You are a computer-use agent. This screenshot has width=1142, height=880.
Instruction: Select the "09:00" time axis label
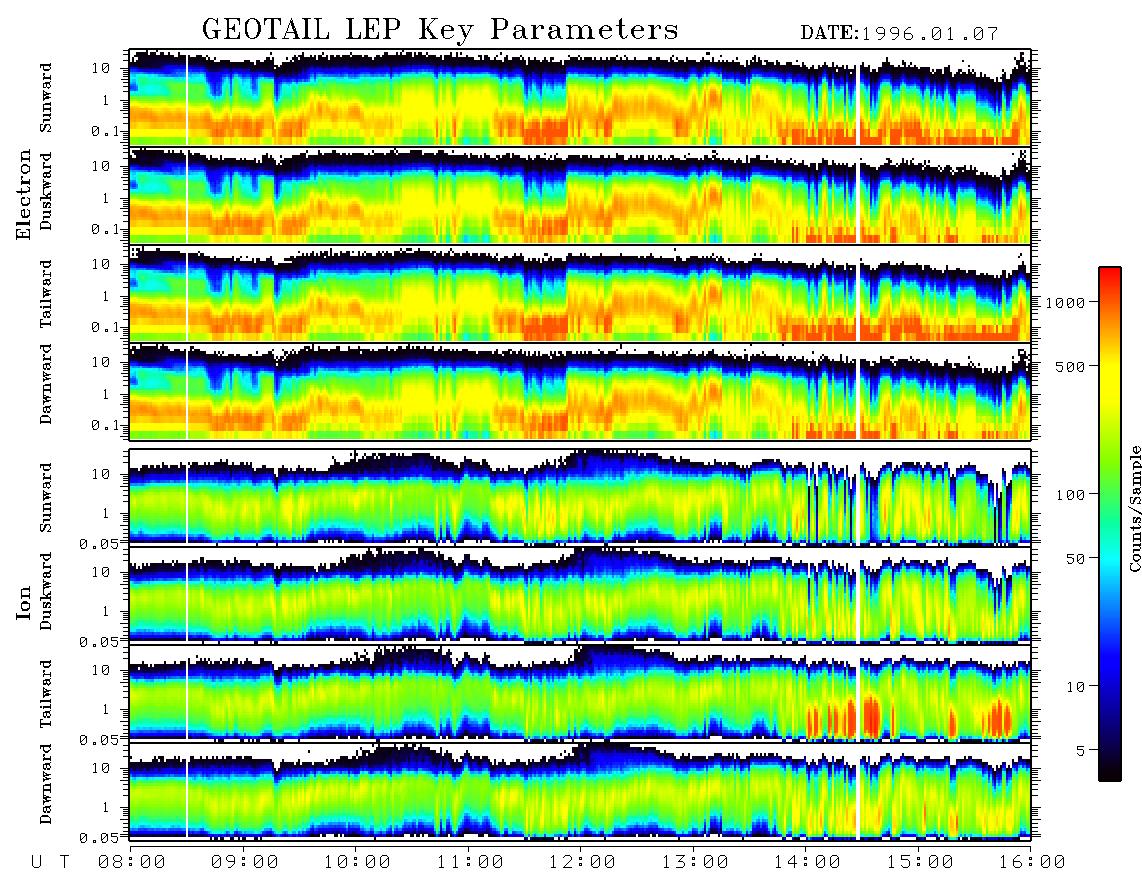pos(244,862)
